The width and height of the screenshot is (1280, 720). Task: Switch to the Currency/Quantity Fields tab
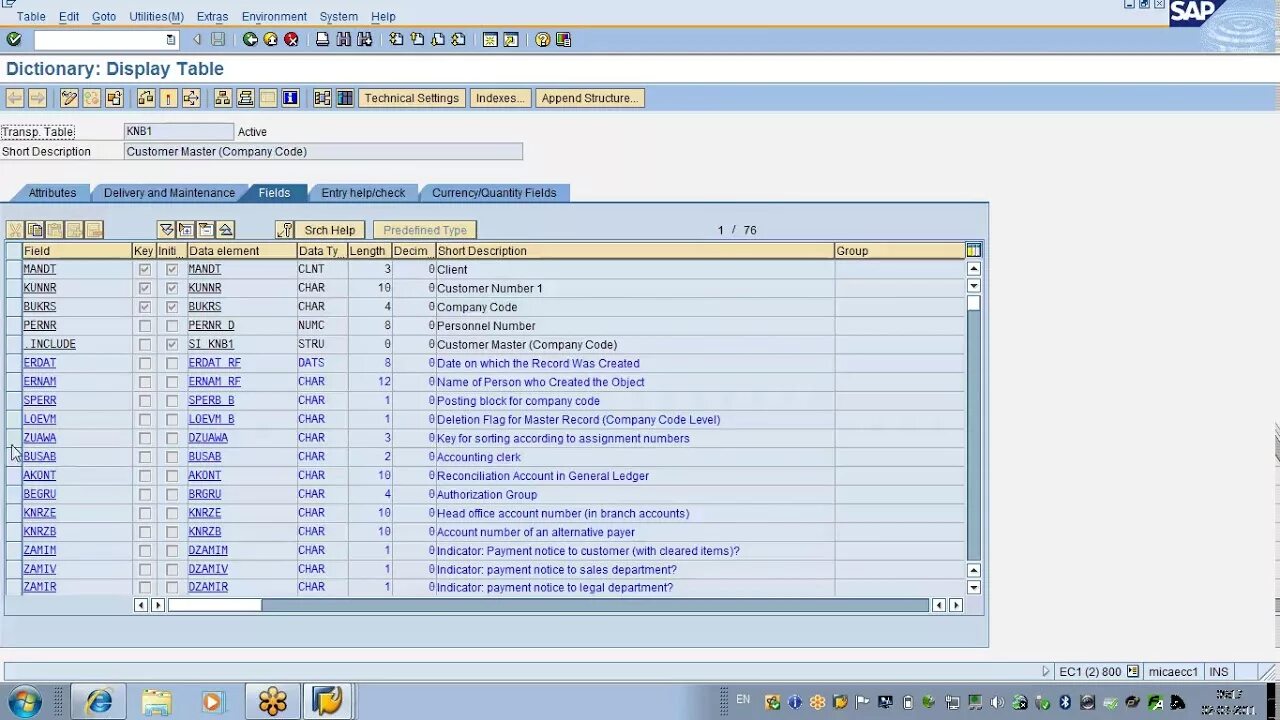coord(494,193)
